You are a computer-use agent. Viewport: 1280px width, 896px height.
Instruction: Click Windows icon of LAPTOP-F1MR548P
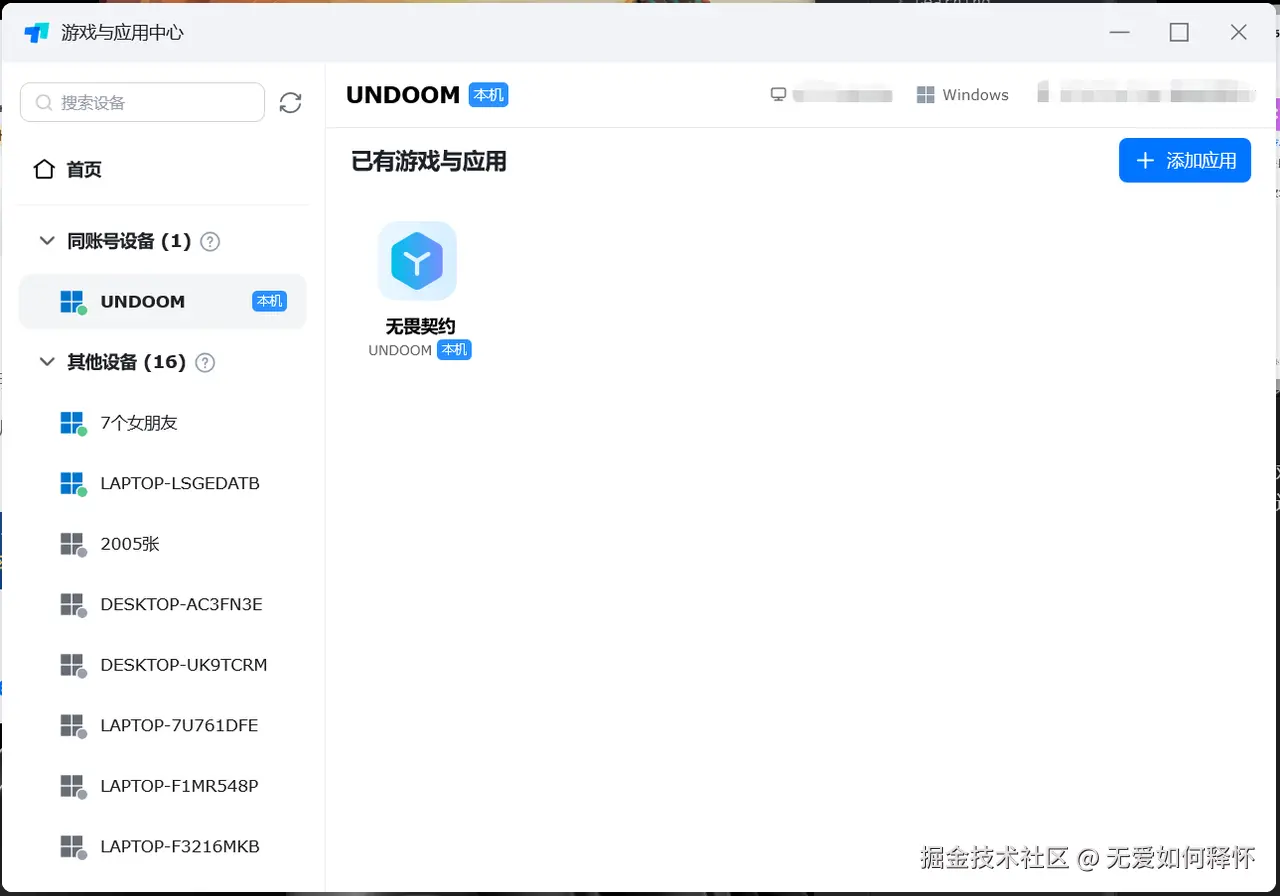(x=72, y=786)
